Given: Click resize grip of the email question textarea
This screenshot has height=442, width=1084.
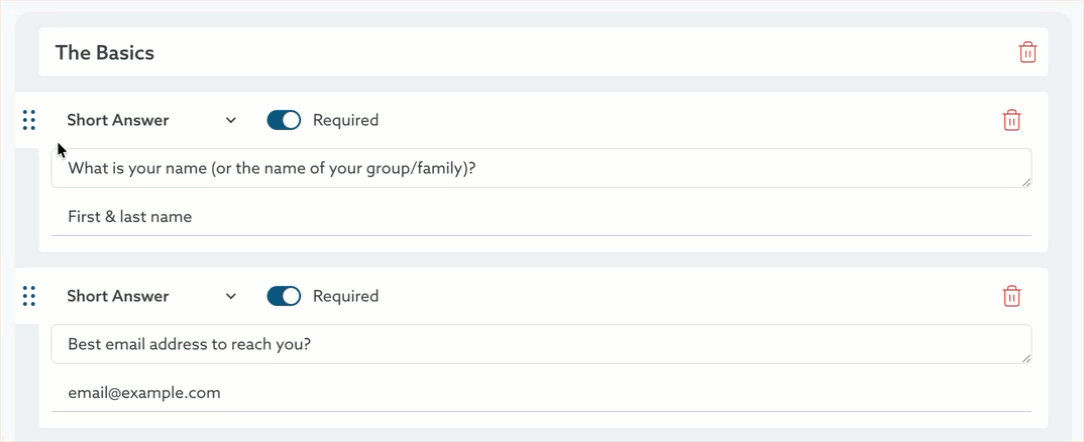Looking at the screenshot, I should (1026, 358).
